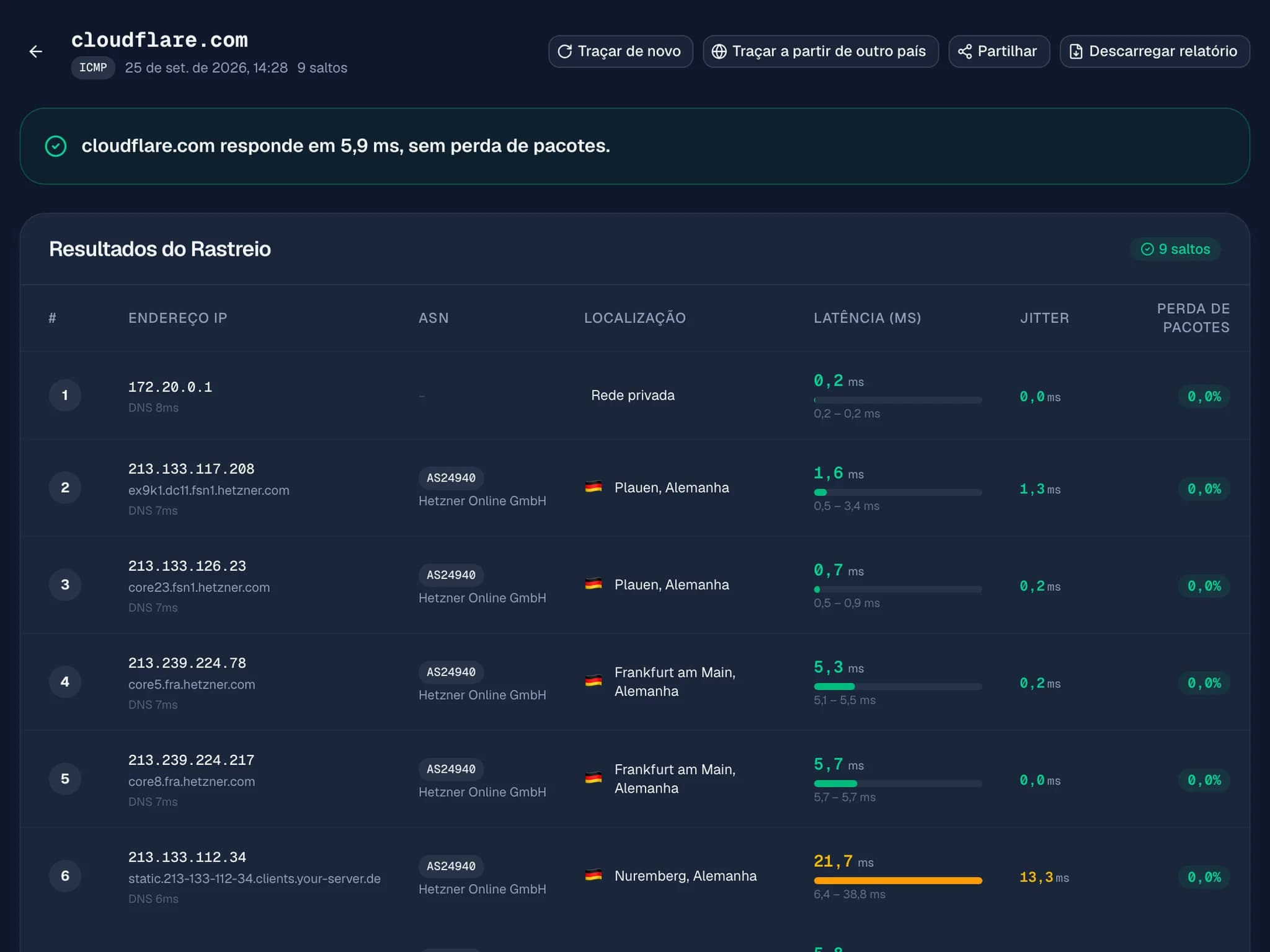The width and height of the screenshot is (1270, 952).
Task: Click hop number 1 circle
Action: point(65,395)
